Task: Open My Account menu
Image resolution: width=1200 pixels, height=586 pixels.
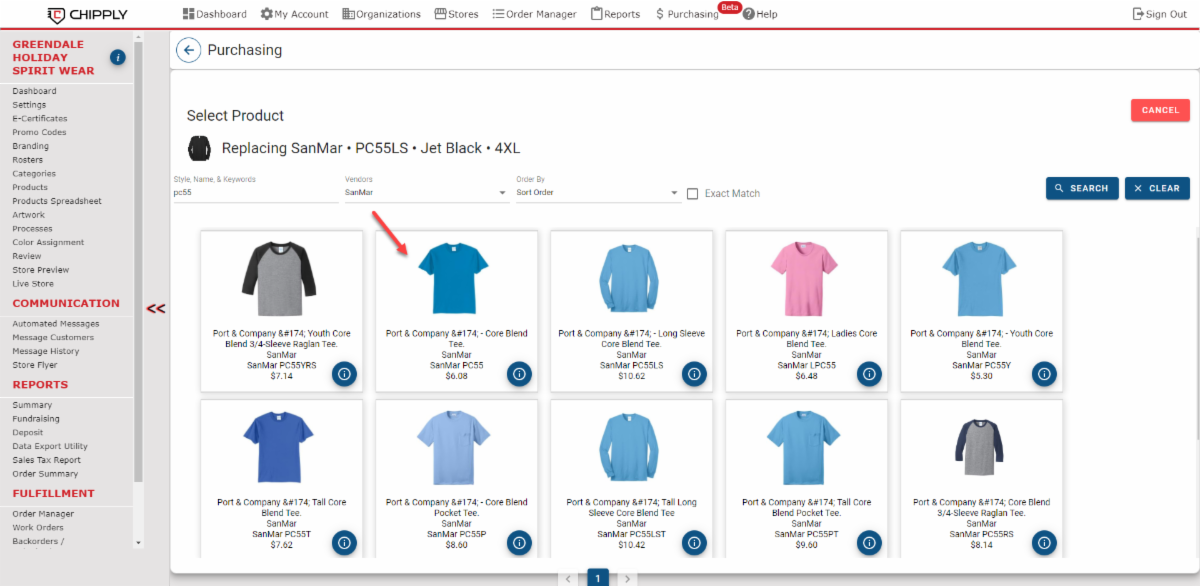Action: pyautogui.click(x=295, y=14)
